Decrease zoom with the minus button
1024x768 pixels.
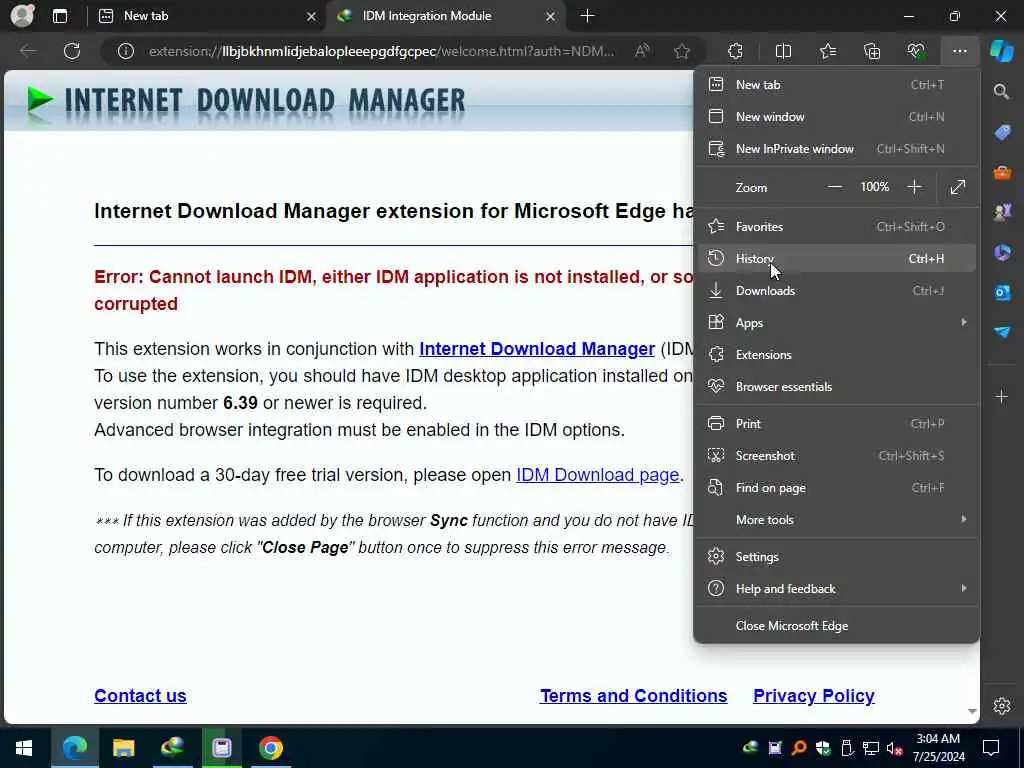[x=835, y=187]
